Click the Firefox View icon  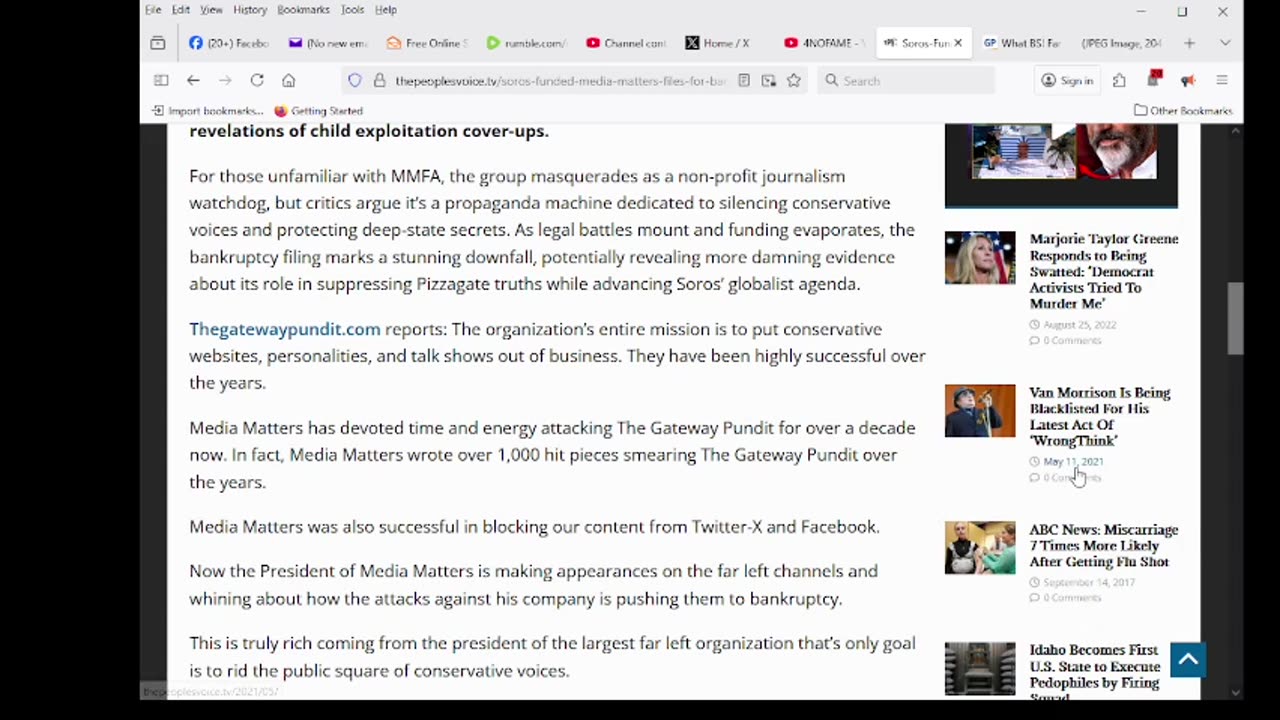tap(158, 43)
